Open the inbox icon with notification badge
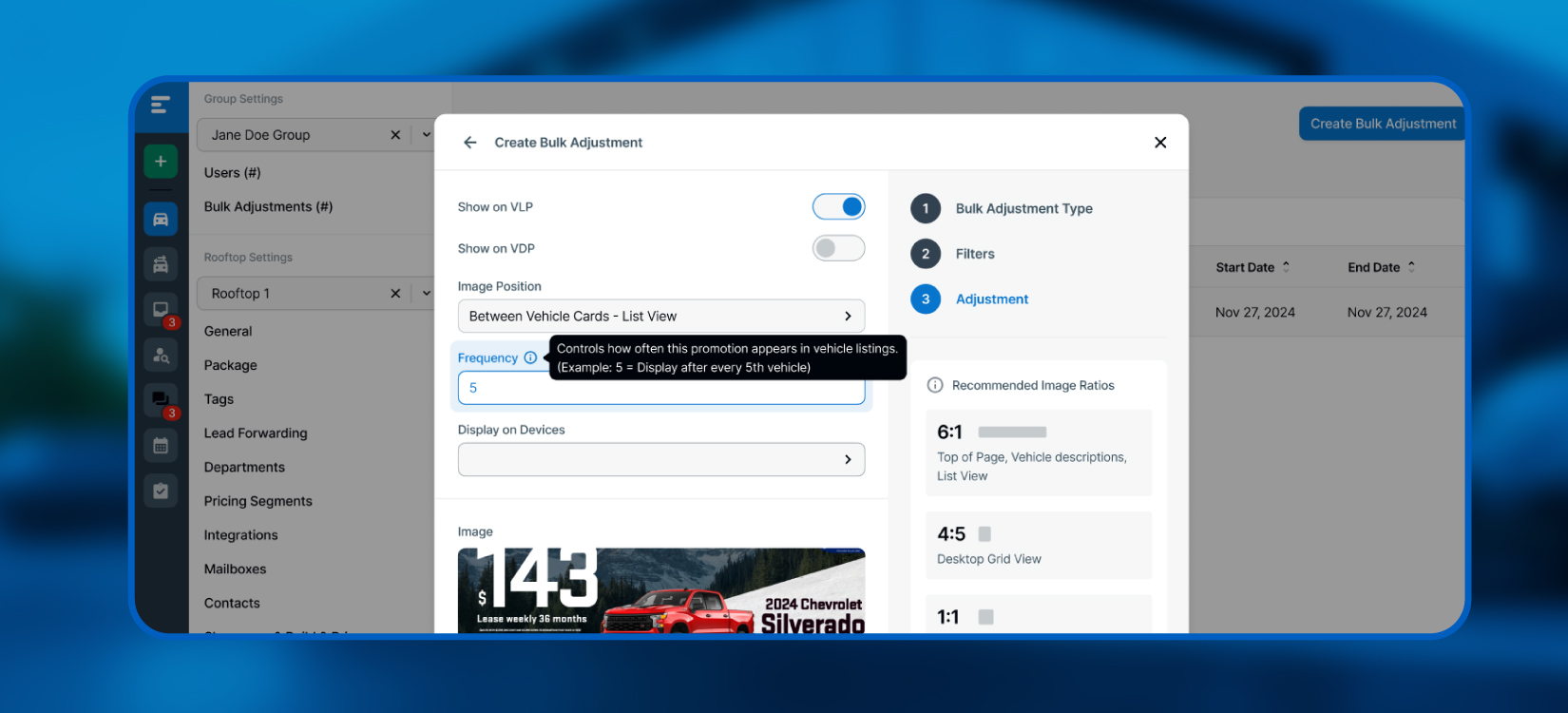Viewport: 1568px width, 713px height. [x=161, y=310]
